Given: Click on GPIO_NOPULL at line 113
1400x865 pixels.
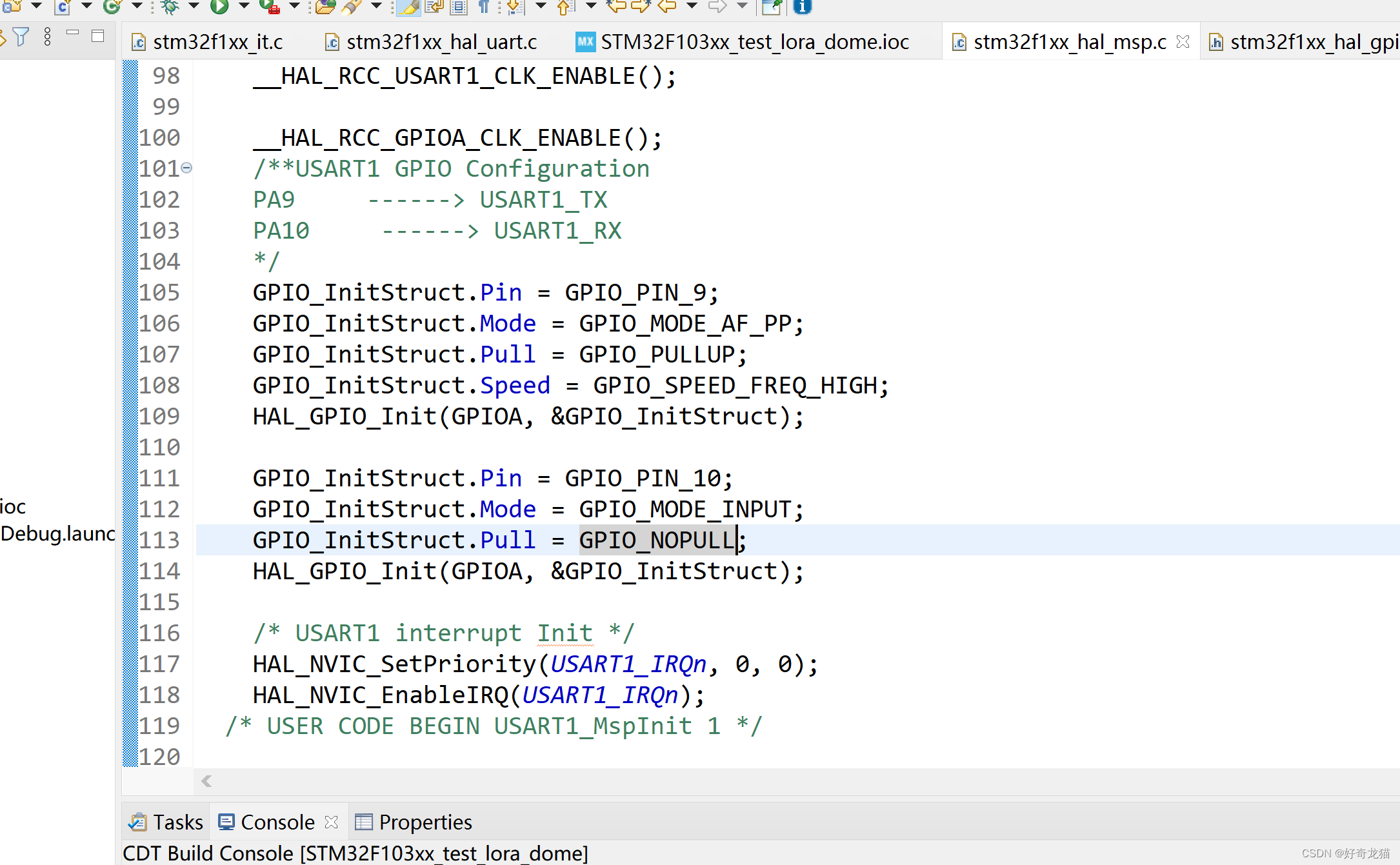Looking at the screenshot, I should (657, 540).
